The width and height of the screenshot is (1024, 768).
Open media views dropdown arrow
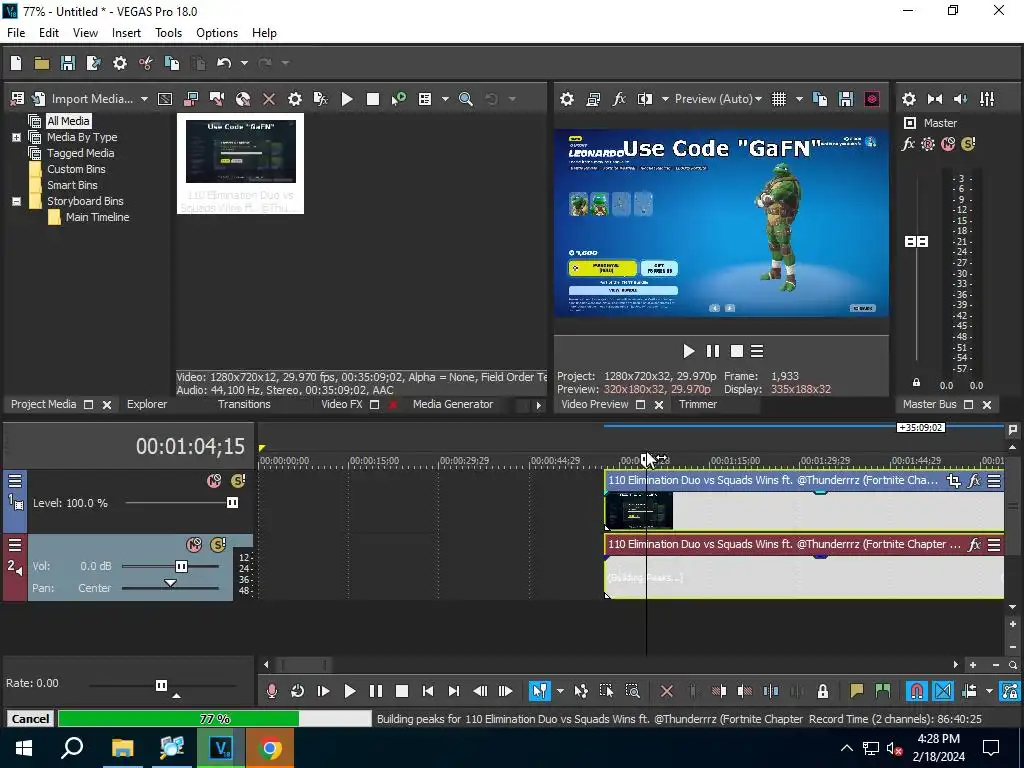(445, 99)
